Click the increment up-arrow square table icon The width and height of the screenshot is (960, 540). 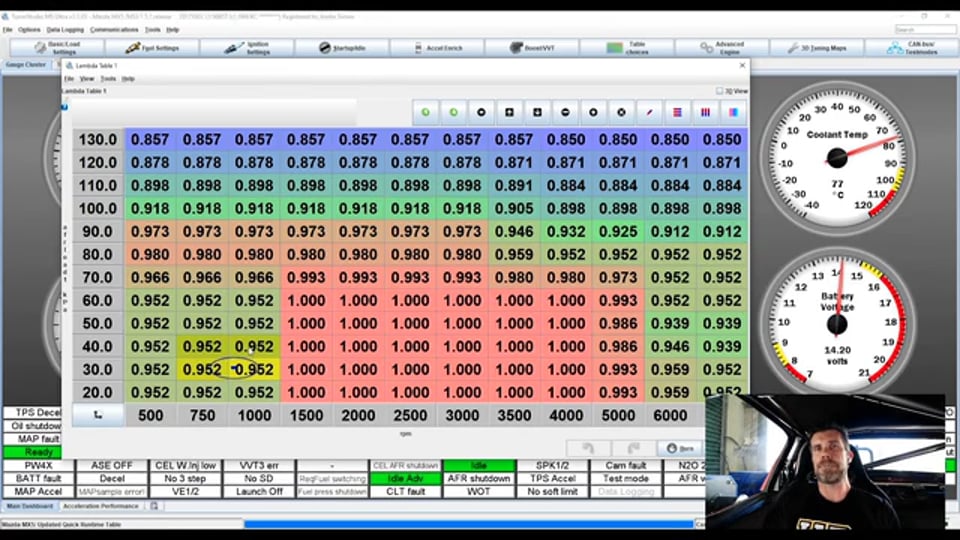(x=509, y=113)
